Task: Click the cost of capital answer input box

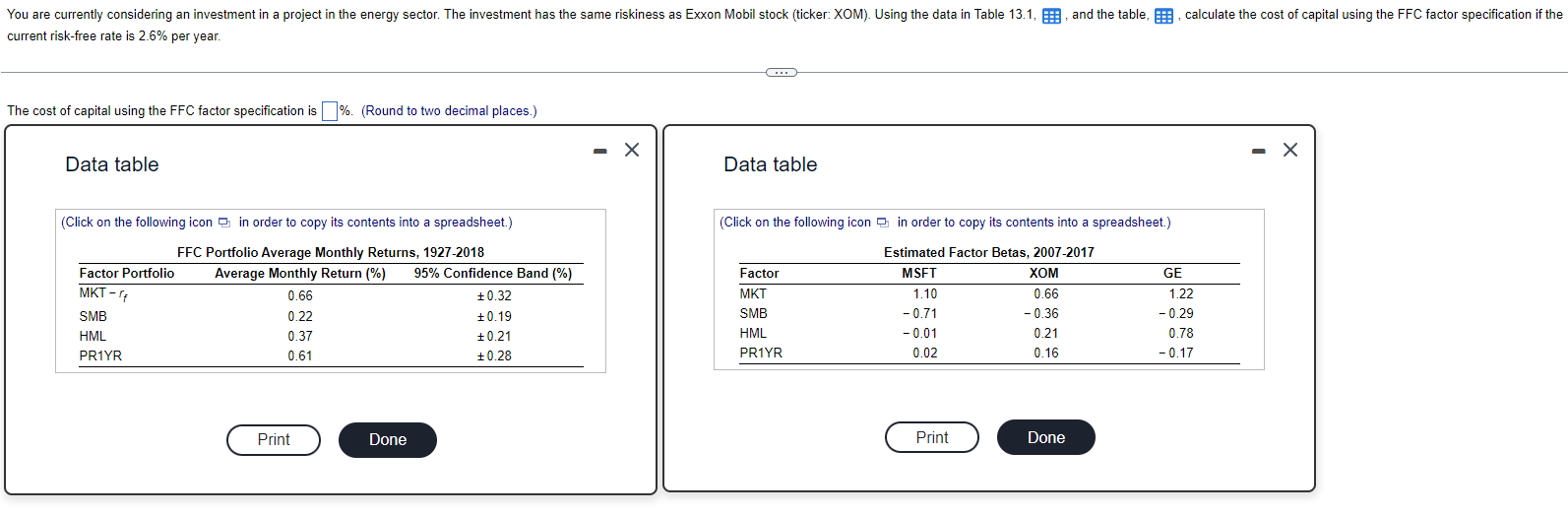Action: click(330, 110)
